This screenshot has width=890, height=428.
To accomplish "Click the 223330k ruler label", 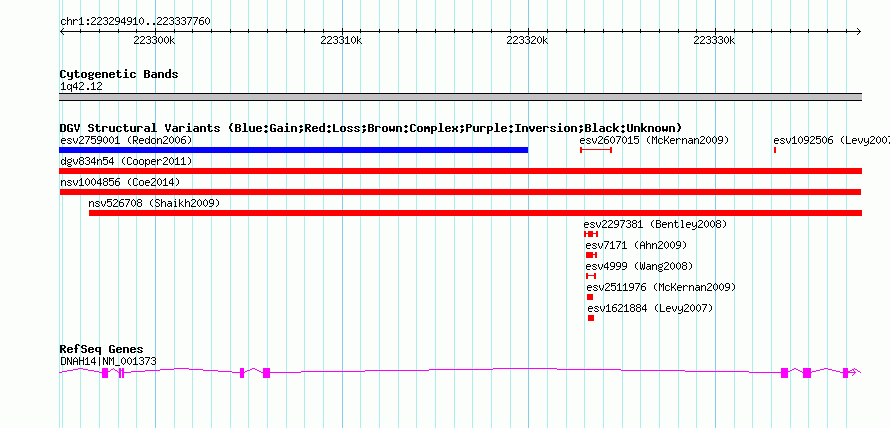I will tap(715, 41).
